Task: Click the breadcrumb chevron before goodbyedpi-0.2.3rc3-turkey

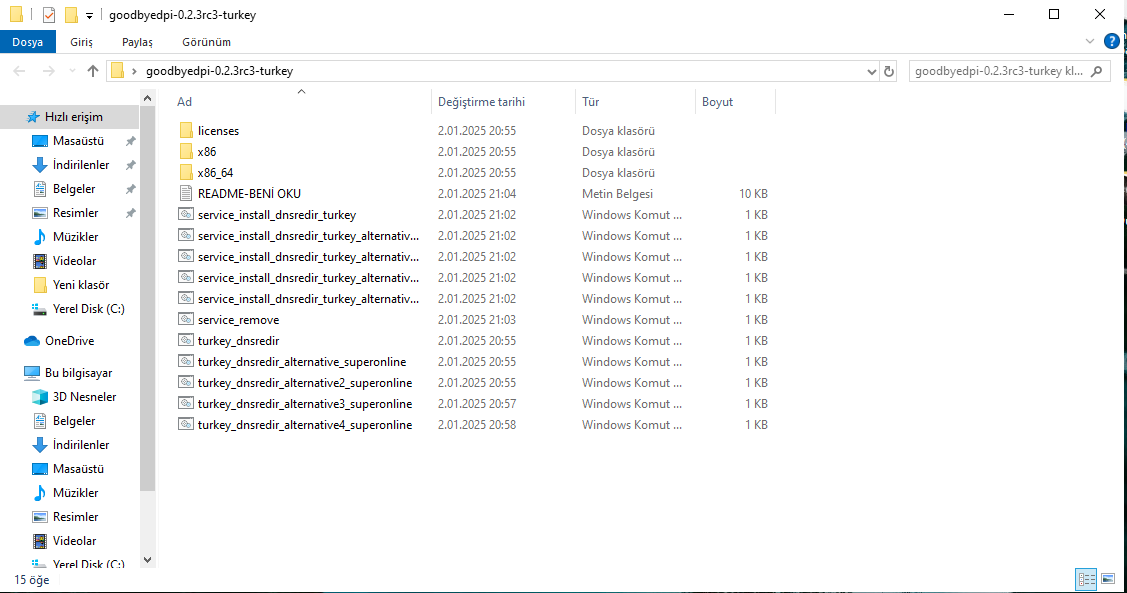Action: pos(134,71)
